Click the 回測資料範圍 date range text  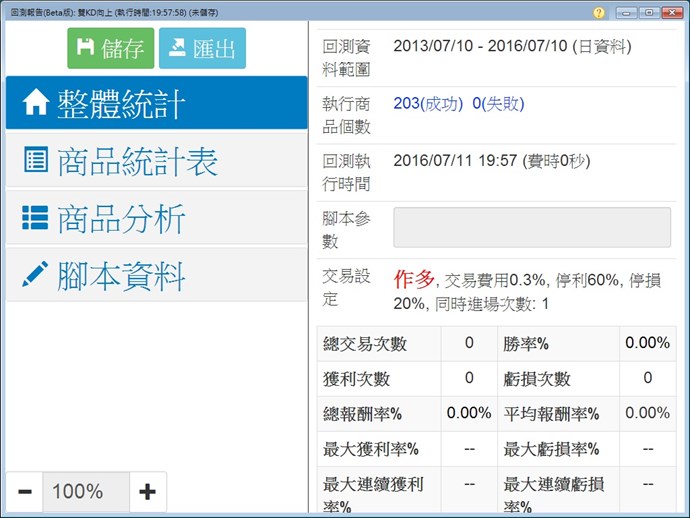512,46
